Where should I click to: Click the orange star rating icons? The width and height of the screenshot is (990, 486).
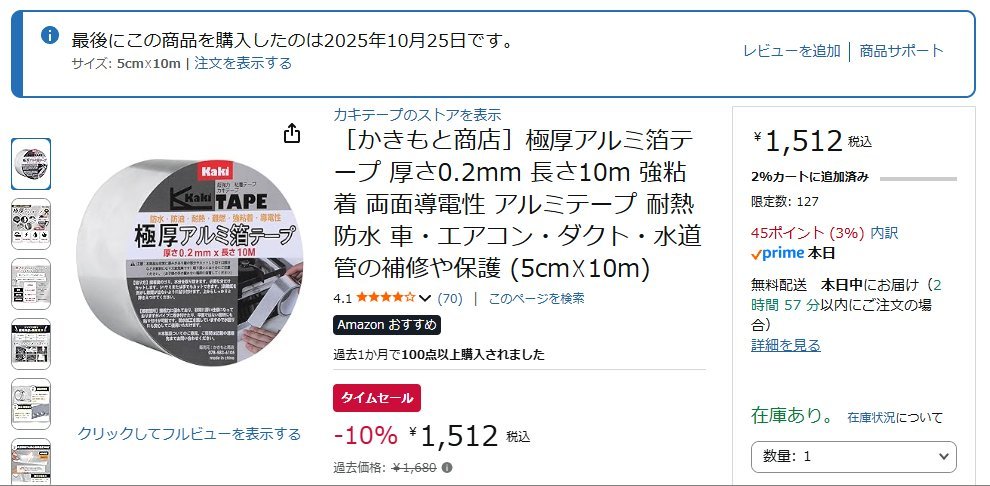pyautogui.click(x=385, y=298)
